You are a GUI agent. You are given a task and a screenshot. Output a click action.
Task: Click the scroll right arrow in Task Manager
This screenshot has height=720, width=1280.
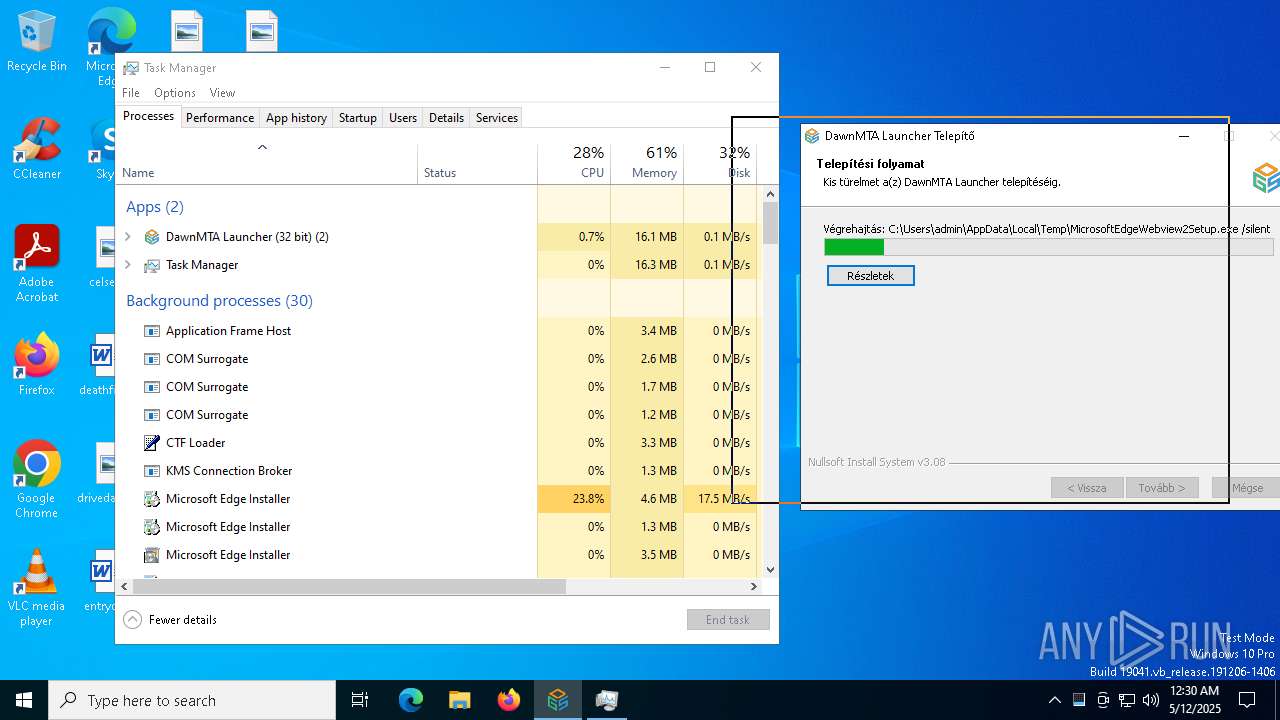pos(754,587)
